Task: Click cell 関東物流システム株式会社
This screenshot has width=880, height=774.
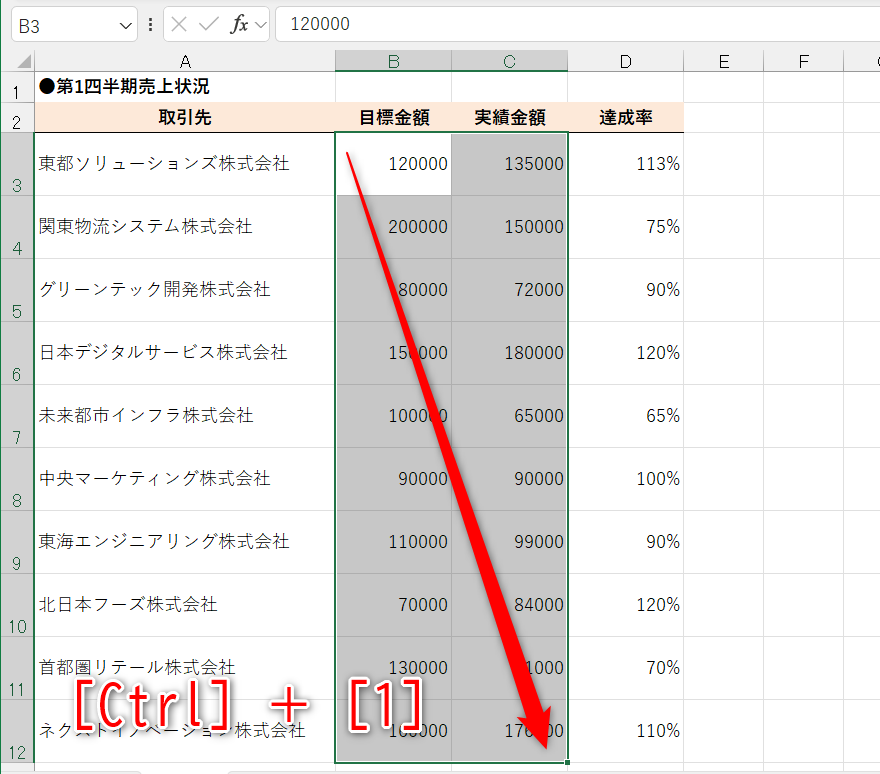Action: point(185,227)
